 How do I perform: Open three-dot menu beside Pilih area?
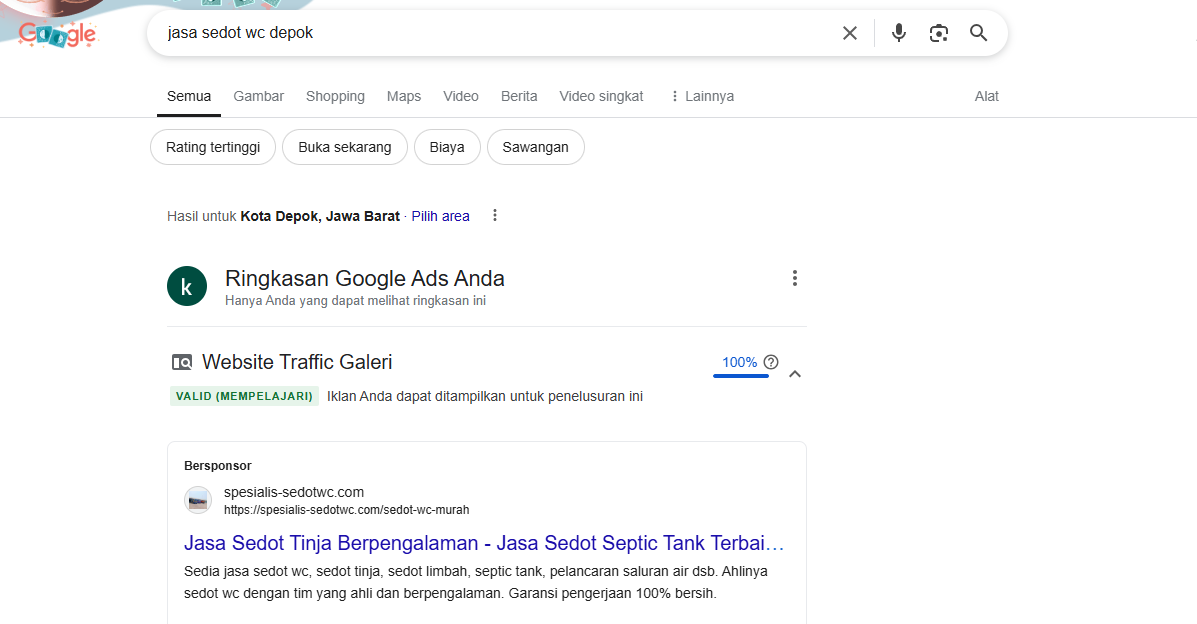pyautogui.click(x=494, y=216)
